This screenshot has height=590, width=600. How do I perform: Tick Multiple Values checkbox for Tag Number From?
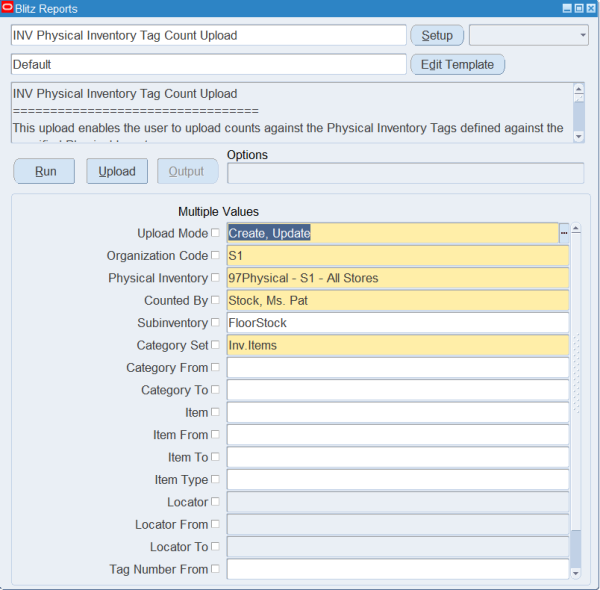point(215,569)
